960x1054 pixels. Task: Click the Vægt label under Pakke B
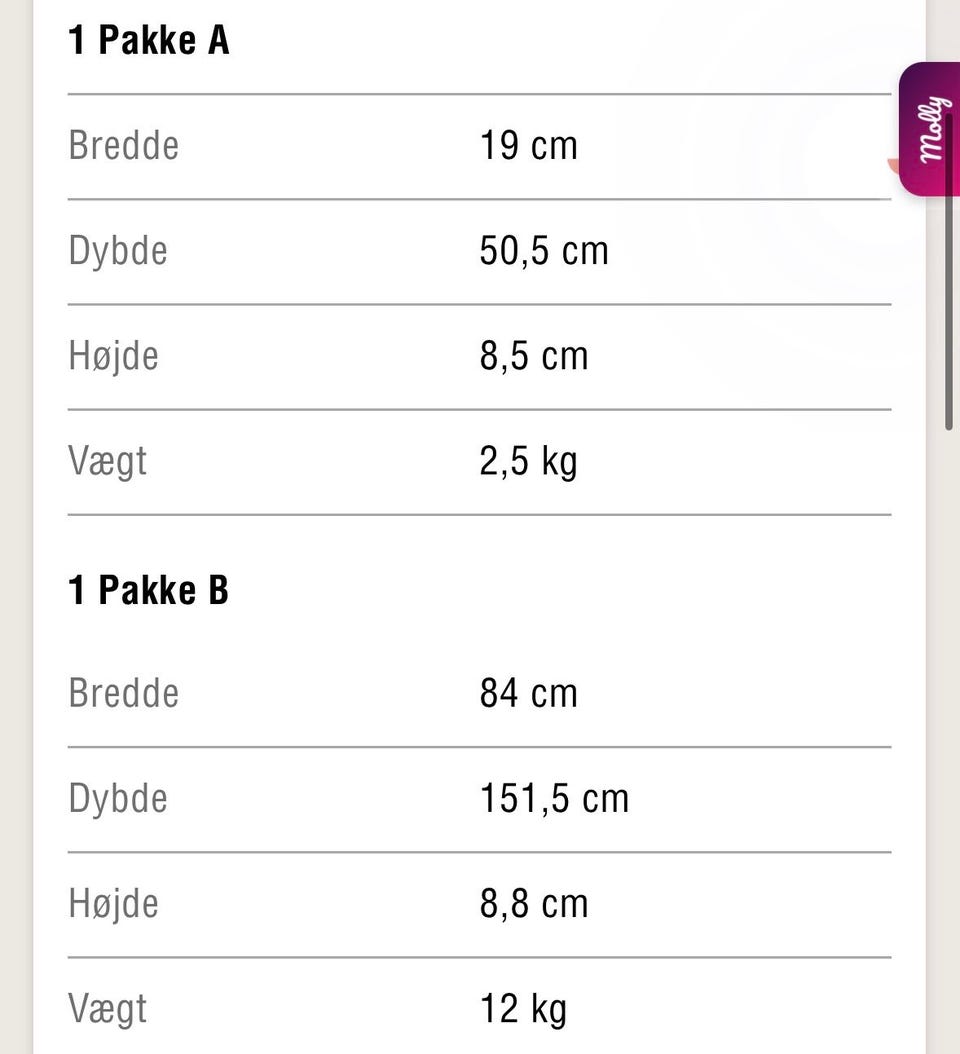point(108,1008)
